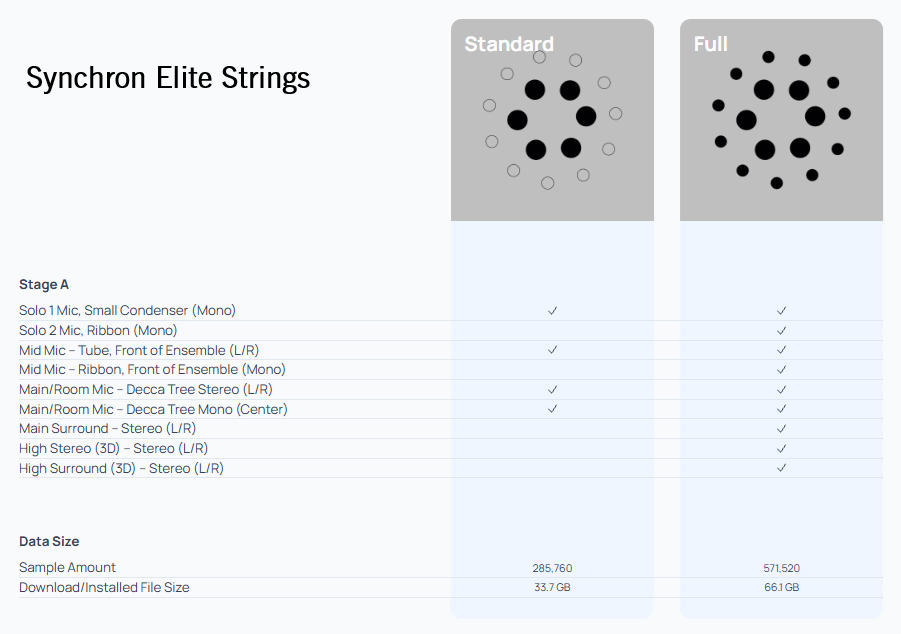This screenshot has width=901, height=634.
Task: Click the Stage A section heading
Action: point(44,285)
